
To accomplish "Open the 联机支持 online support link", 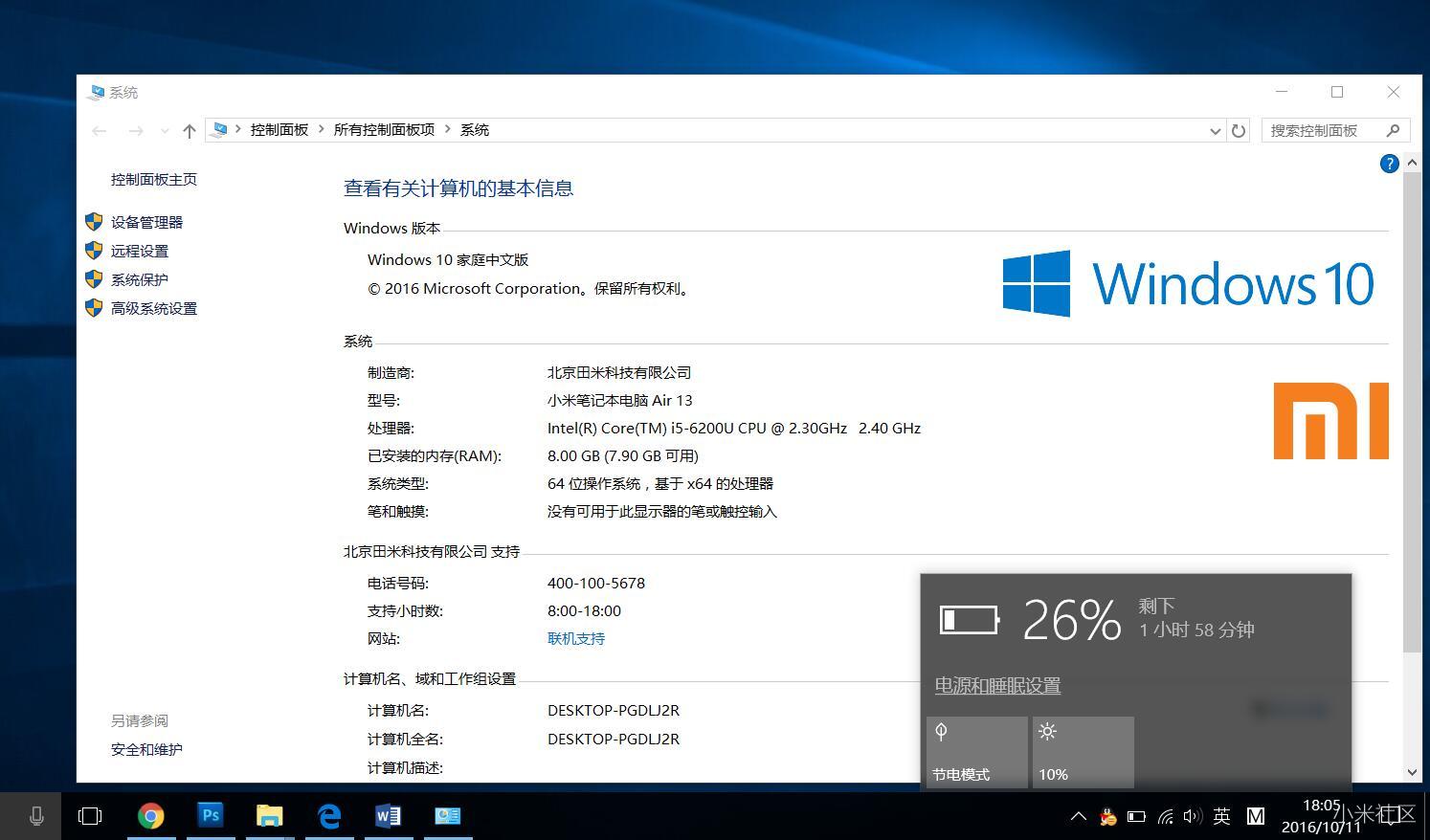I will [x=576, y=638].
